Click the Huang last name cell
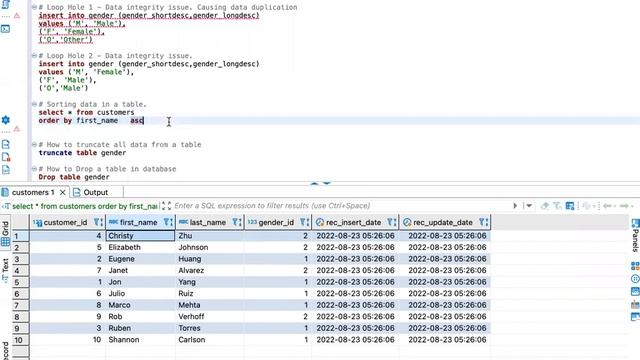Image resolution: width=640 pixels, height=360 pixels. (210, 259)
